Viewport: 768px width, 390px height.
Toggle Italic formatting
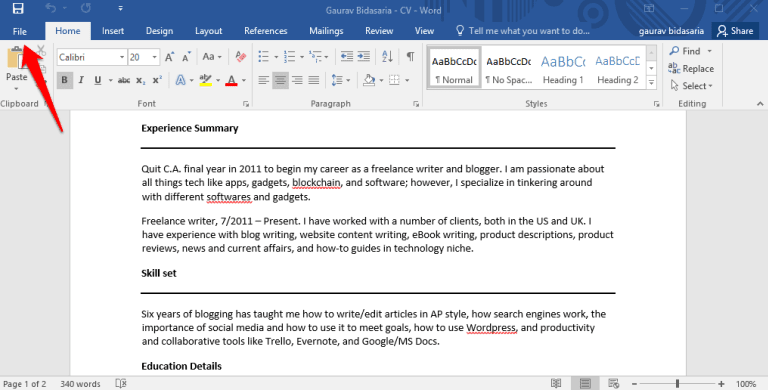(81, 80)
